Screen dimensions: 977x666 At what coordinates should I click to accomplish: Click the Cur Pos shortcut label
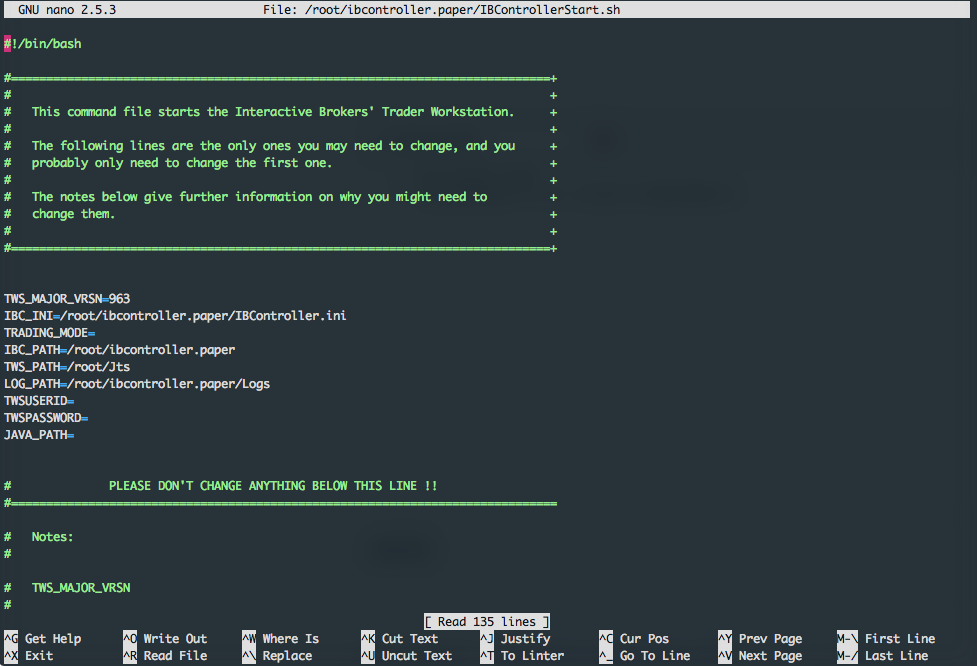pyautogui.click(x=644, y=639)
